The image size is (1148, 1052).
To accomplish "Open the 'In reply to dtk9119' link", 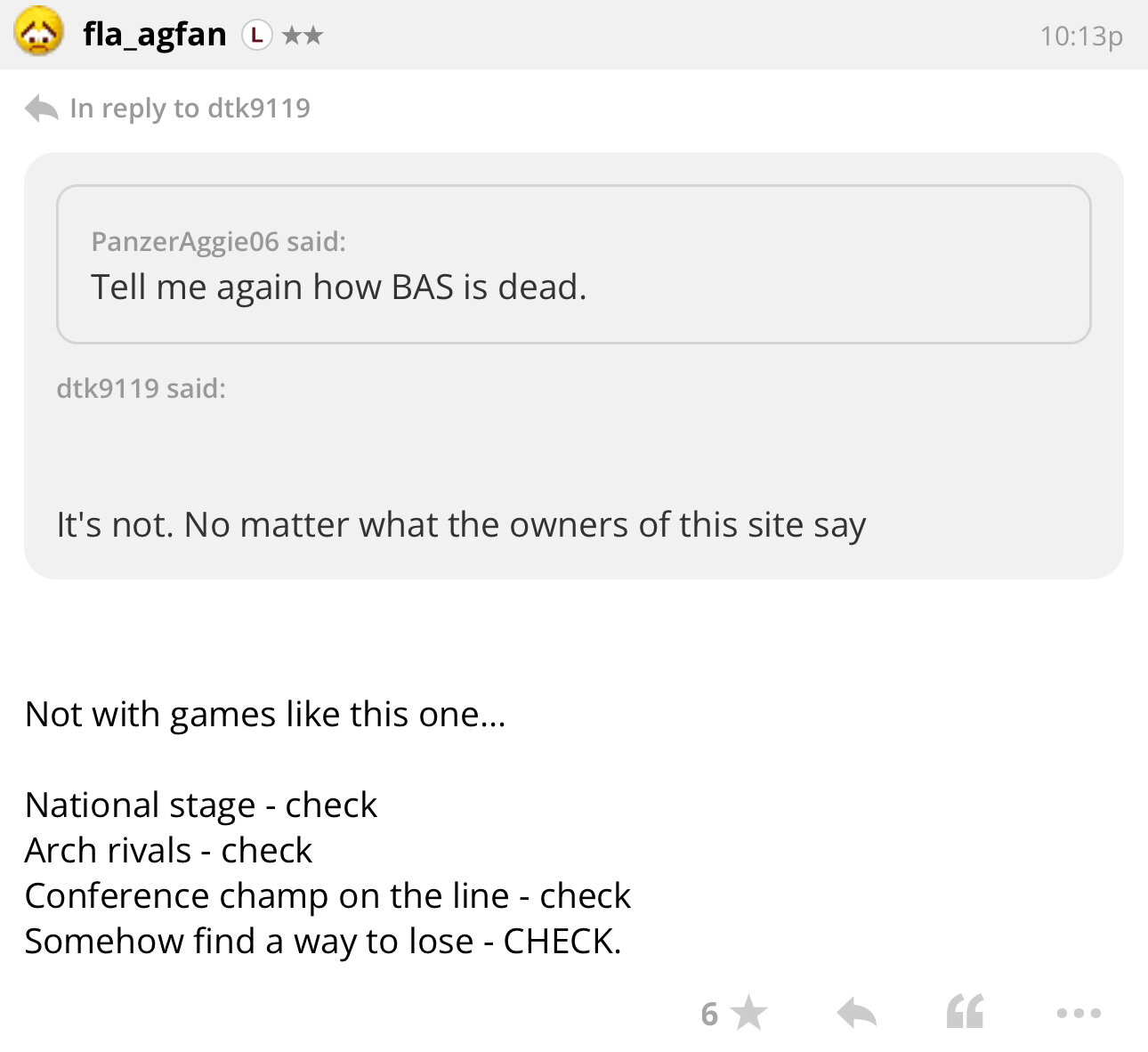I will (190, 109).
